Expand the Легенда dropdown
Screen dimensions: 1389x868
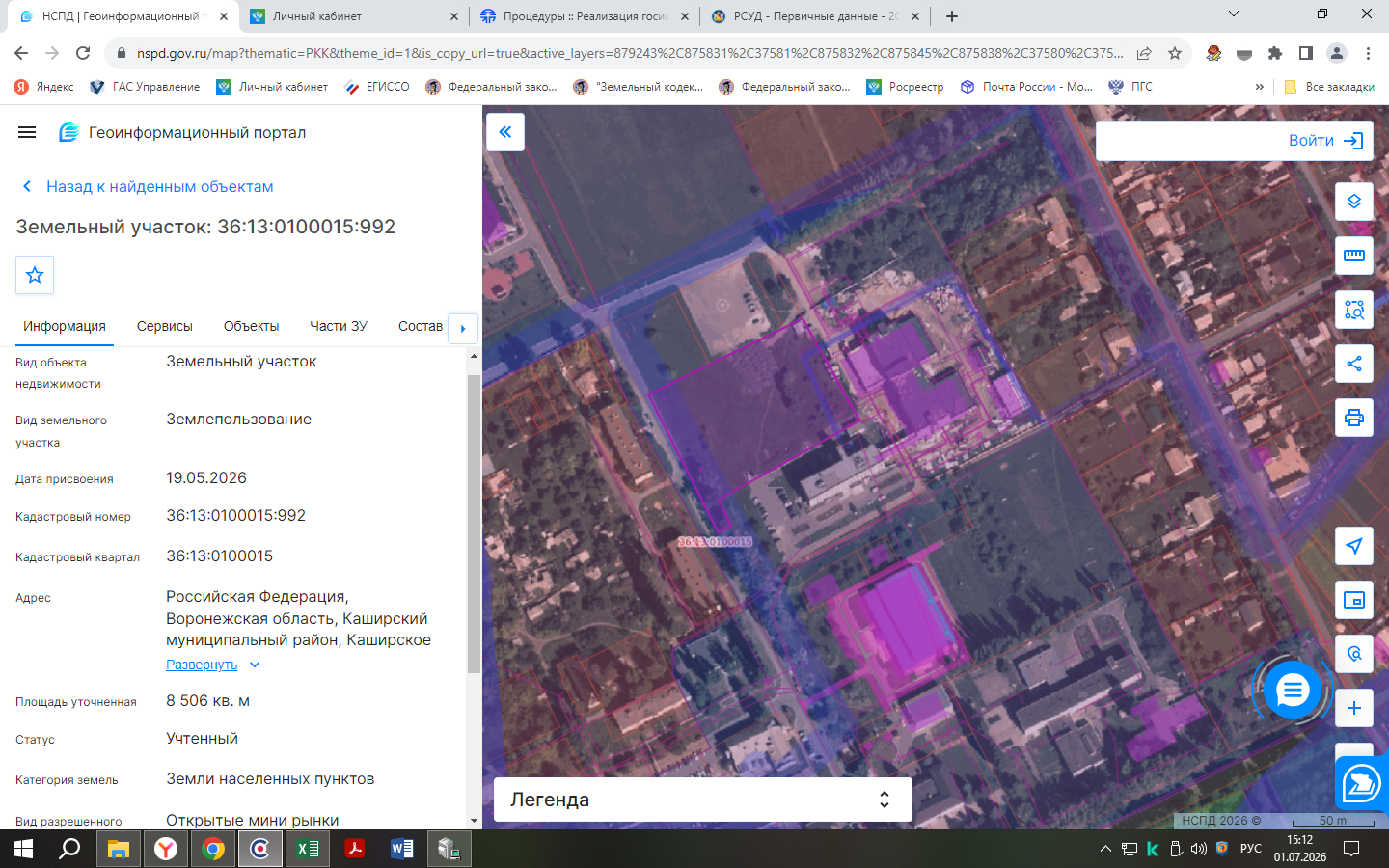pyautogui.click(x=703, y=800)
